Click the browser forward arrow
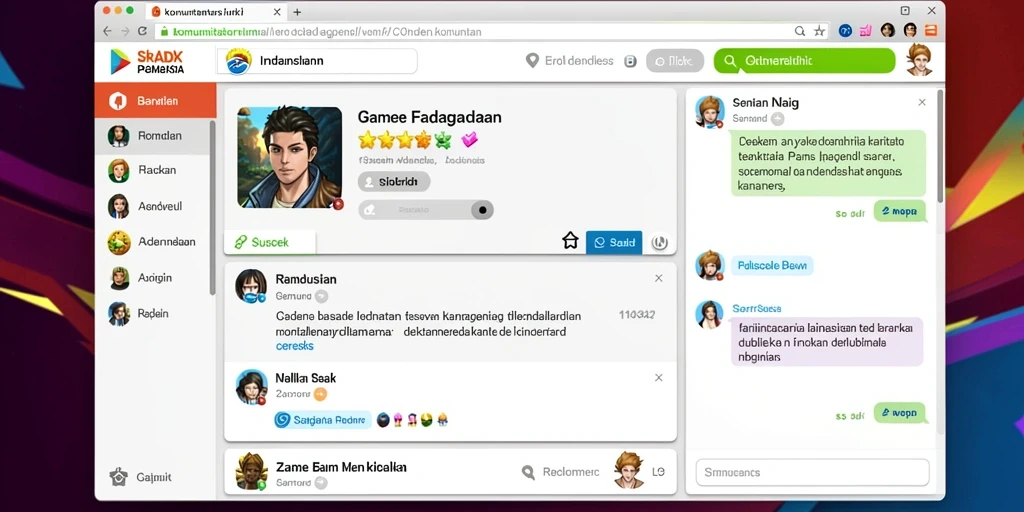Screen dimensions: 1024x512 click(x=125, y=31)
